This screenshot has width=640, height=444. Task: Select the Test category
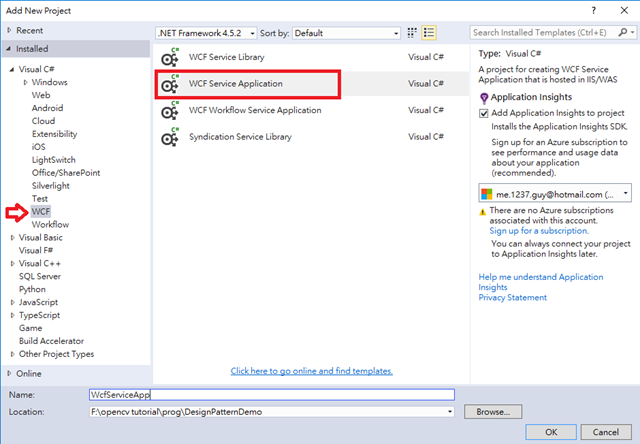(x=40, y=199)
